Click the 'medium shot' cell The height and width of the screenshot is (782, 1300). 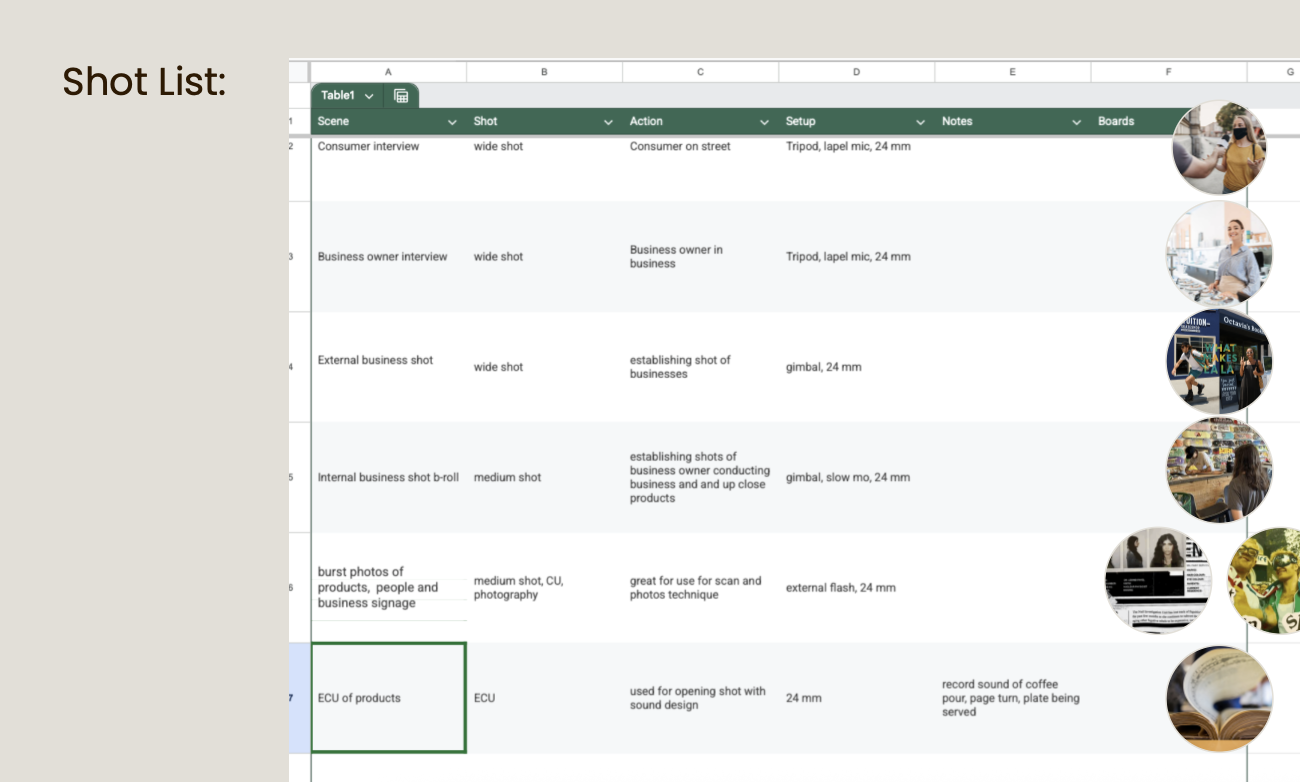pyautogui.click(x=544, y=477)
